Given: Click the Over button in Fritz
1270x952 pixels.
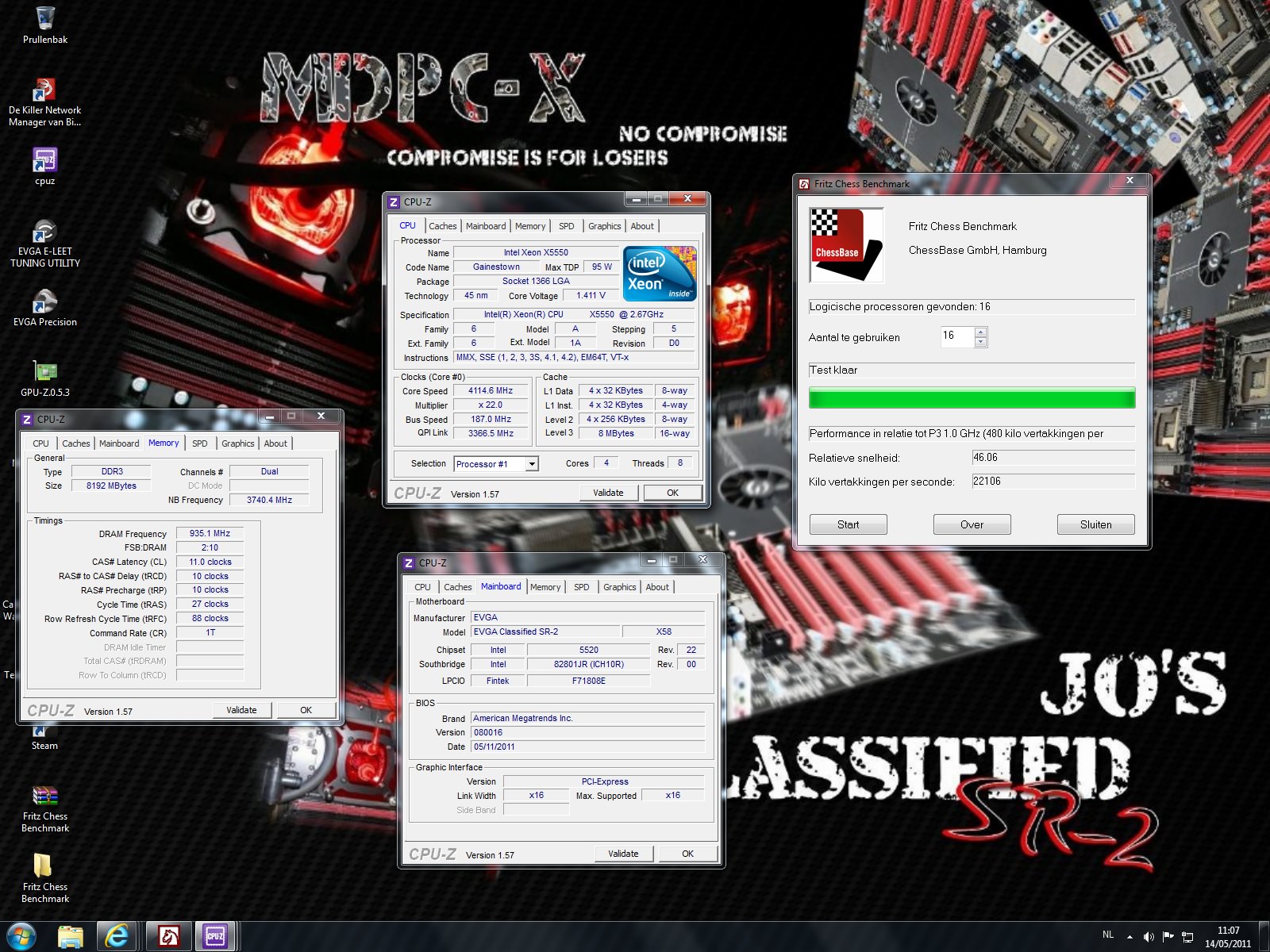Looking at the screenshot, I should click(x=972, y=524).
